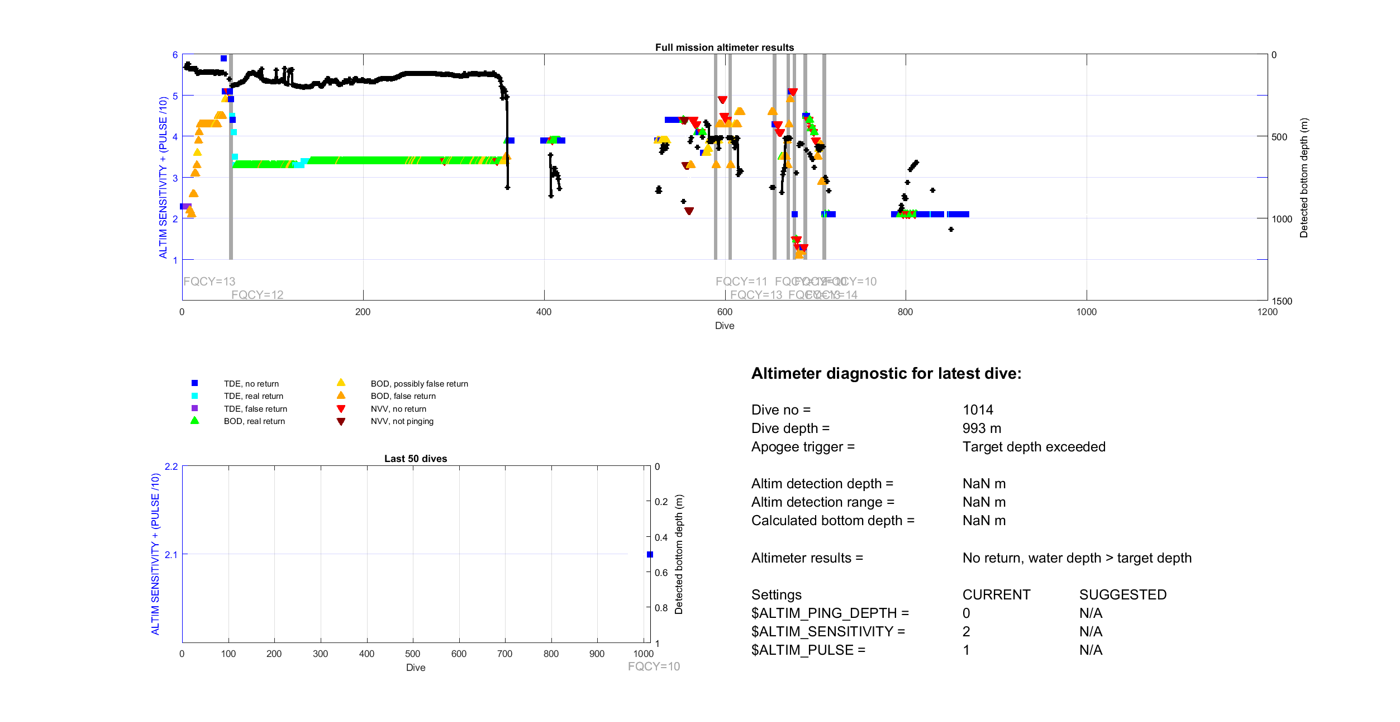Screen dimensions: 1400x722
Task: Click the current value 2 for $ALTIM_SENSITIVITY
Action: coord(967,632)
